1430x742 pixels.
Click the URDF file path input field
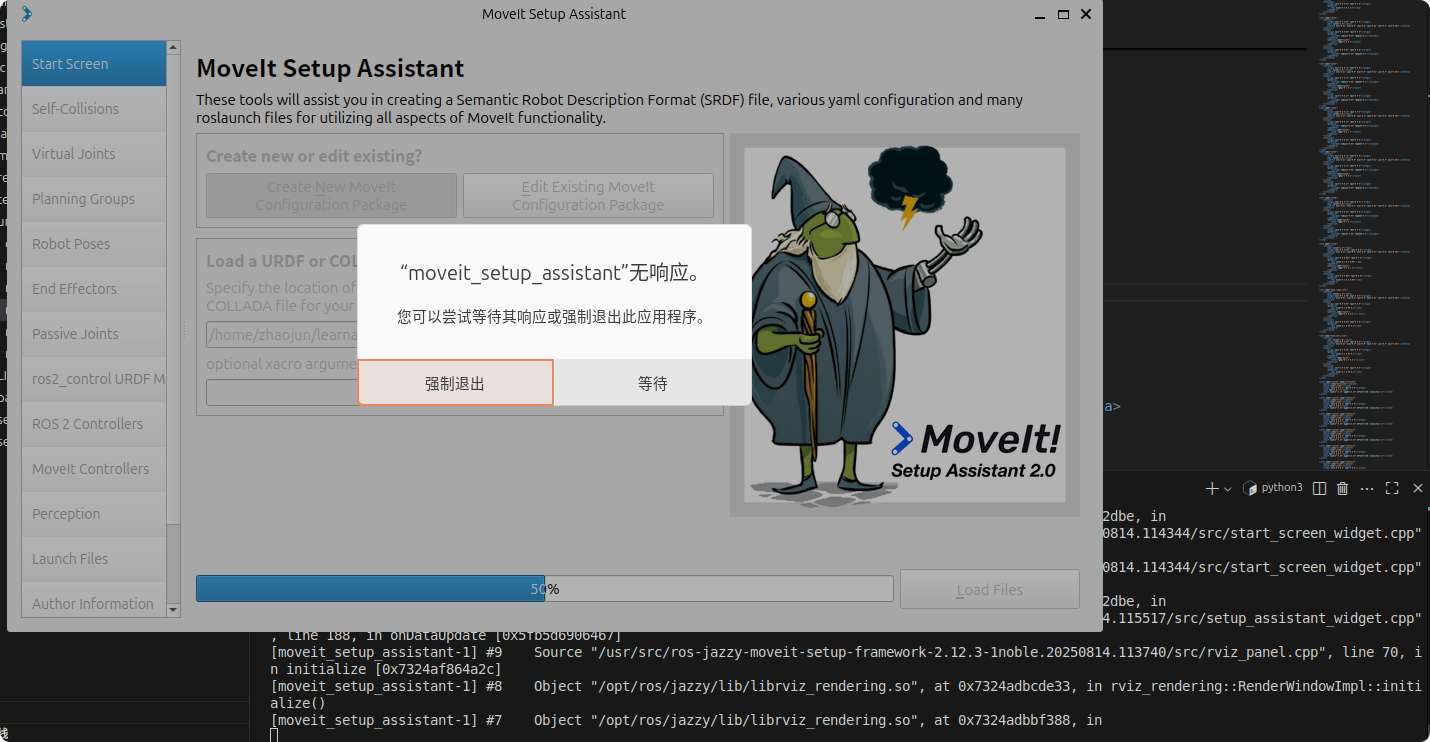[x=281, y=334]
